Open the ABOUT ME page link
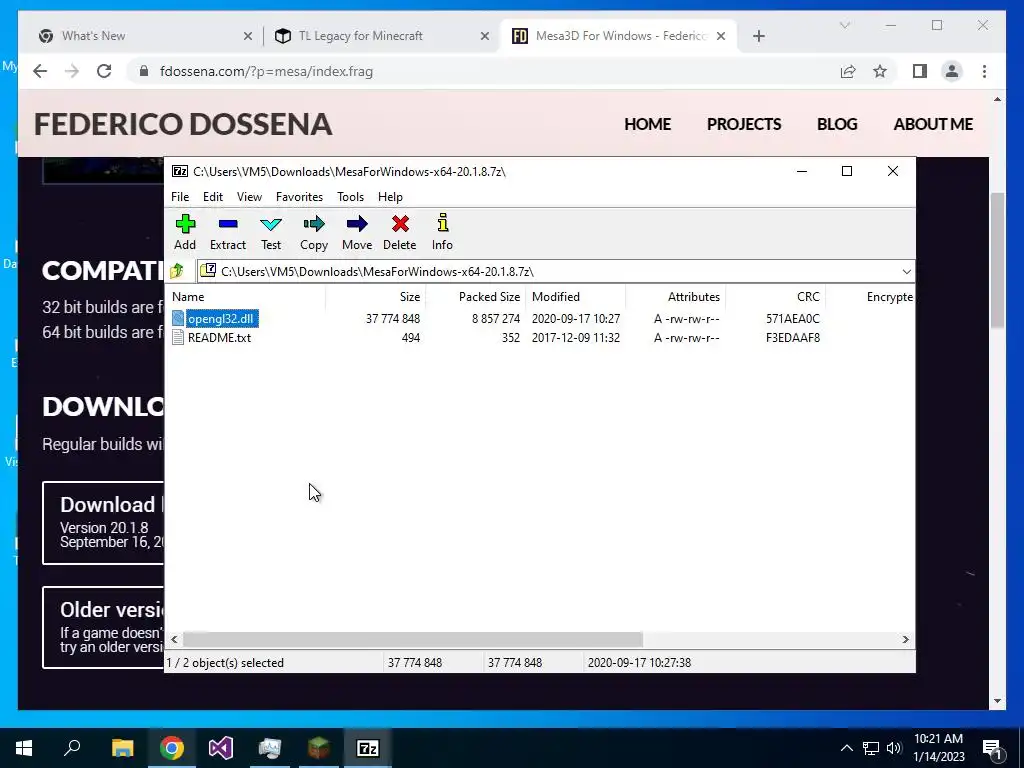Image resolution: width=1024 pixels, height=768 pixels. [x=933, y=124]
